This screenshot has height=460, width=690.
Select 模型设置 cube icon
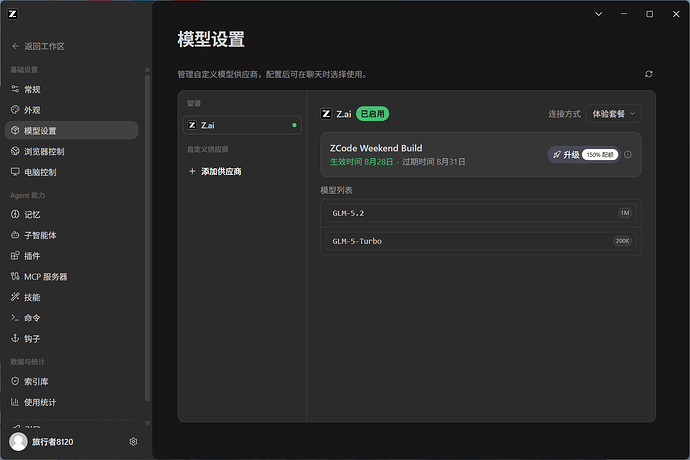[x=15, y=130]
